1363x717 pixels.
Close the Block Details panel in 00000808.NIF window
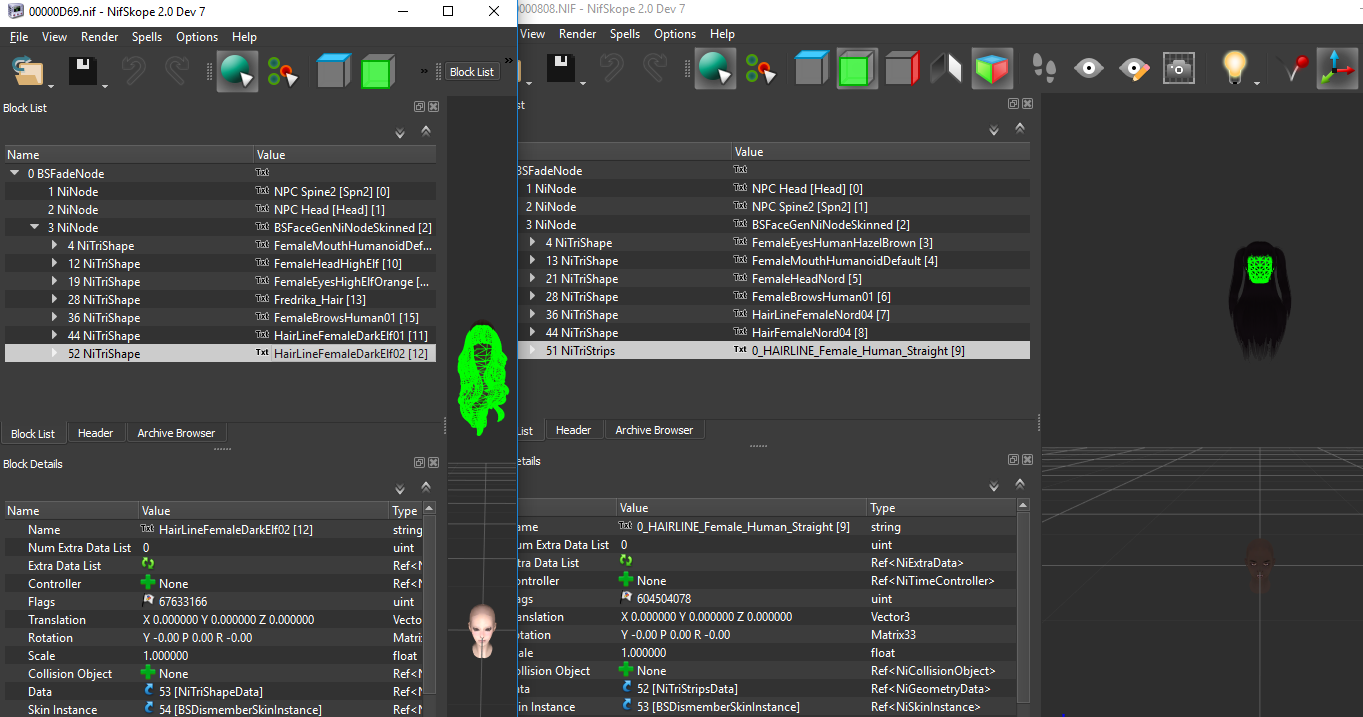point(1027,460)
